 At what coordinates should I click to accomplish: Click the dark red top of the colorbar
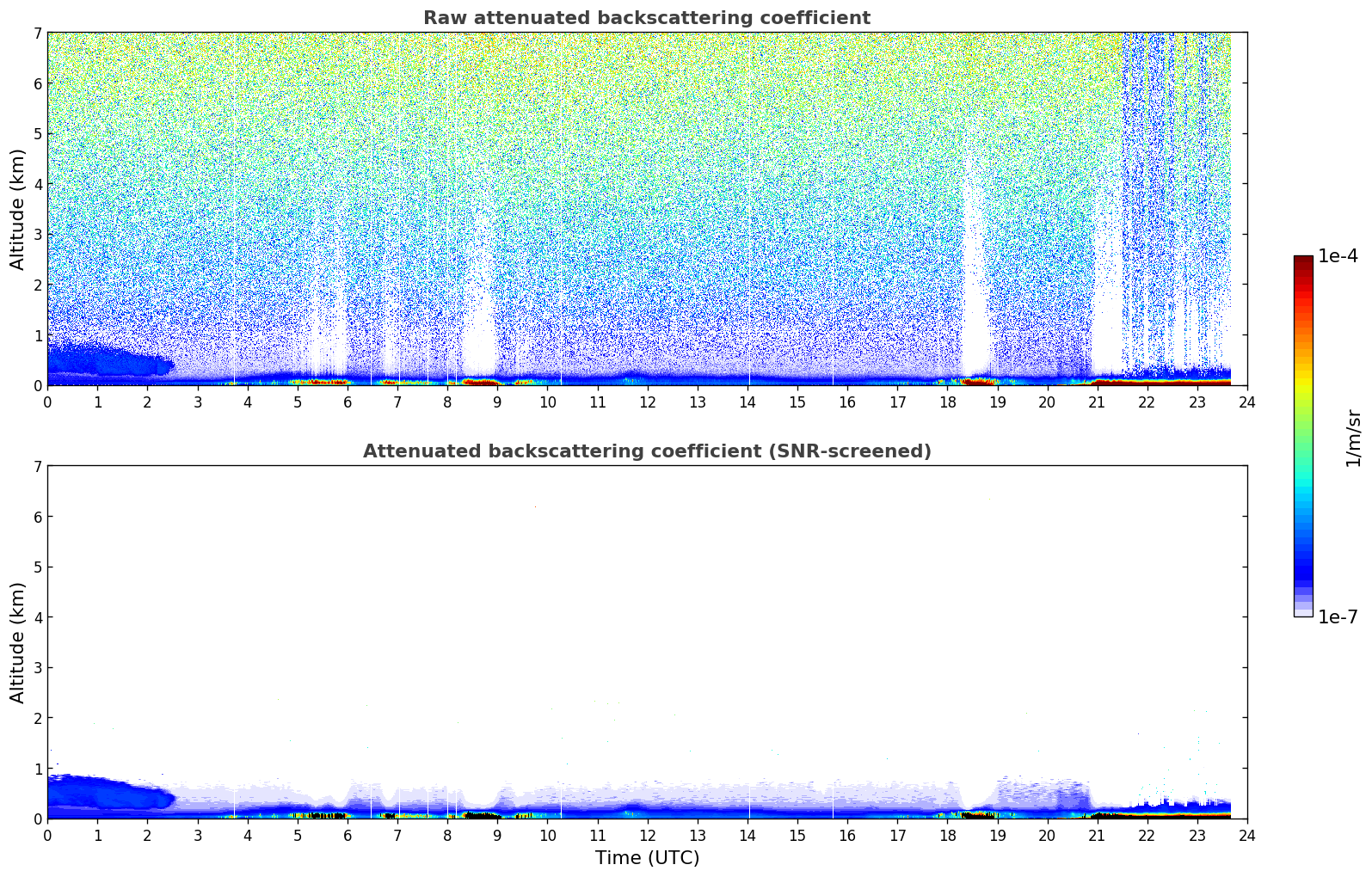[x=1302, y=261]
